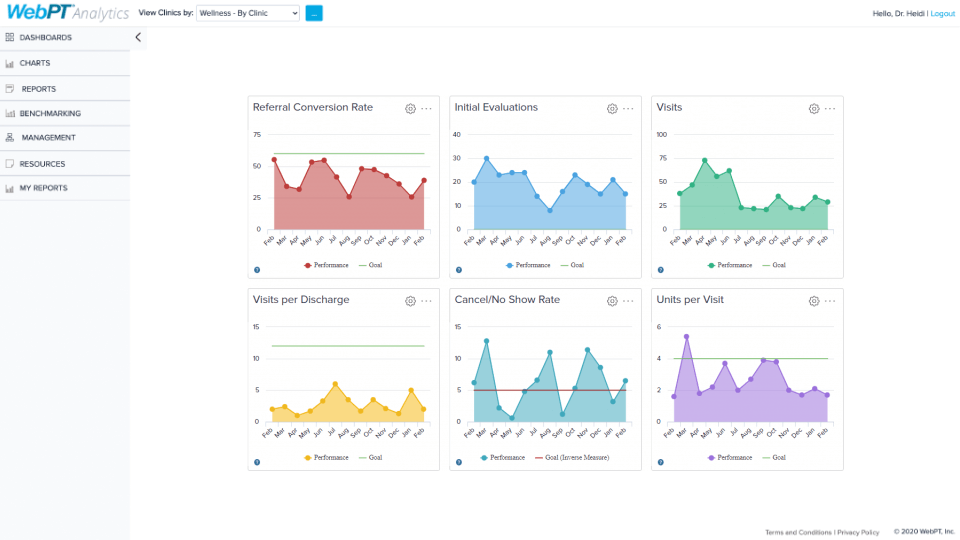Open the Benchmarking menu item

(x=50, y=113)
